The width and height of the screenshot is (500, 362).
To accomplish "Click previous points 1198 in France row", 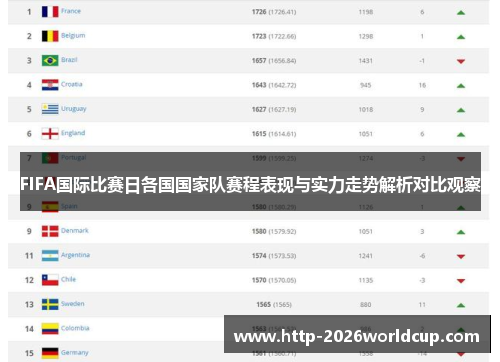I will coord(366,12).
